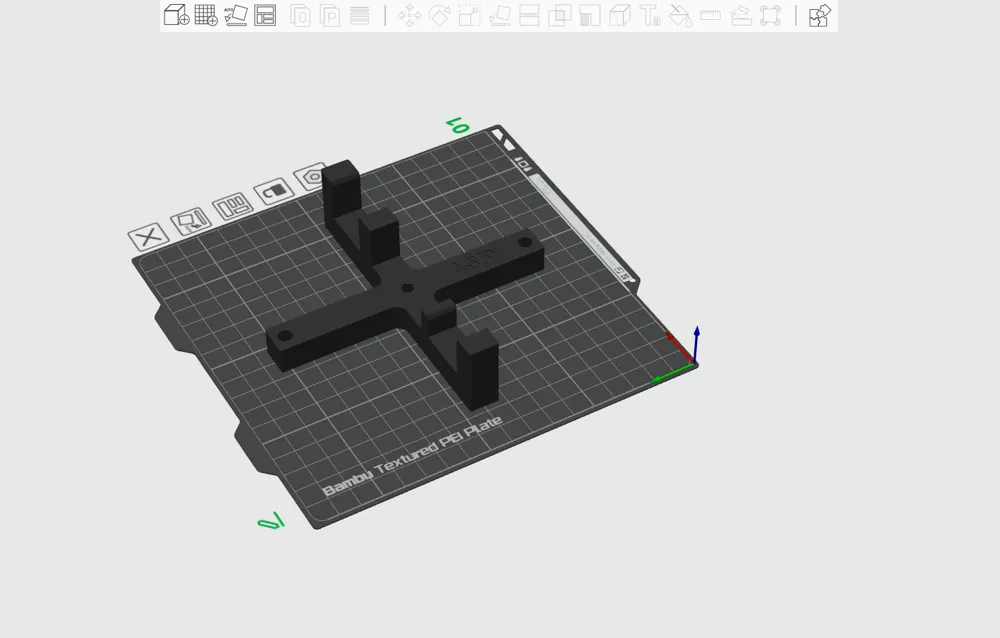Toggle the plate lock icon
The height and width of the screenshot is (638, 1000).
click(273, 191)
